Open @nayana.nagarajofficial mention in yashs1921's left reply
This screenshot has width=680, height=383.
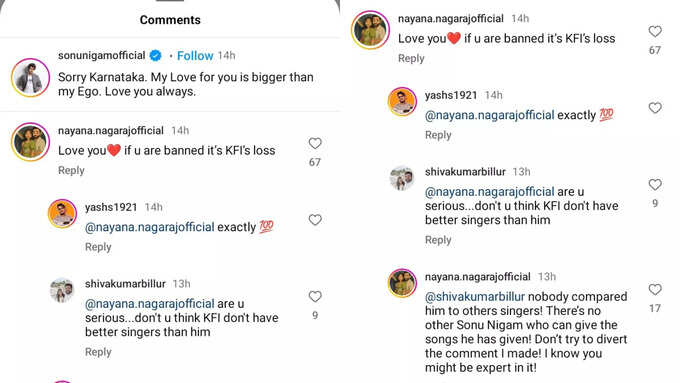150,227
